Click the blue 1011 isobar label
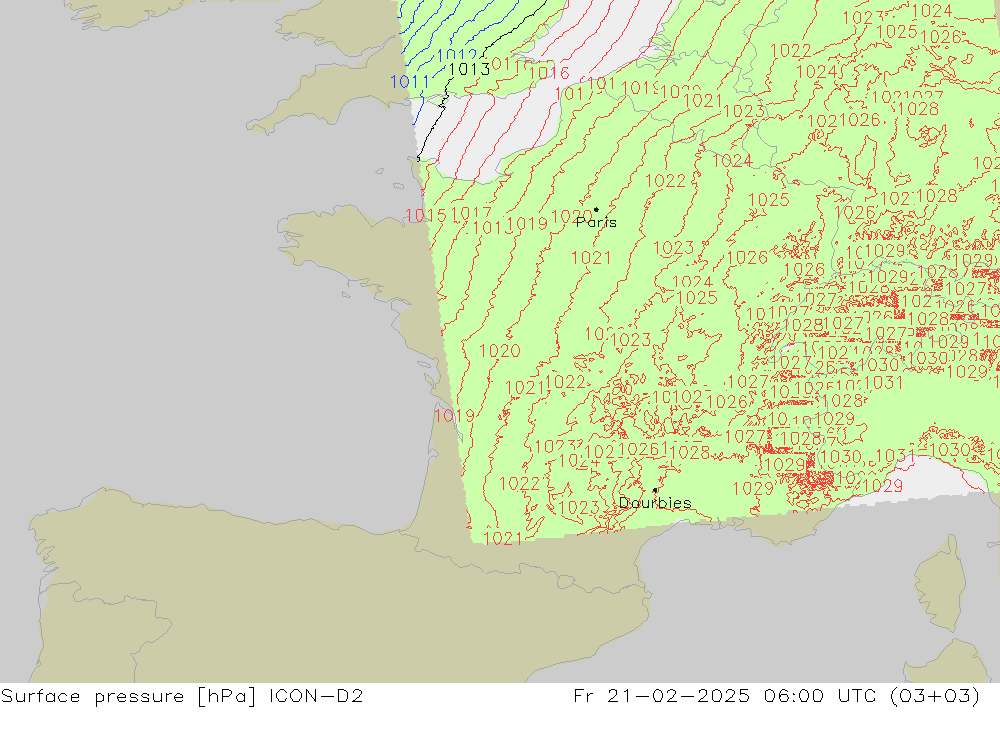Screen dimensions: 1000x733 (410, 82)
